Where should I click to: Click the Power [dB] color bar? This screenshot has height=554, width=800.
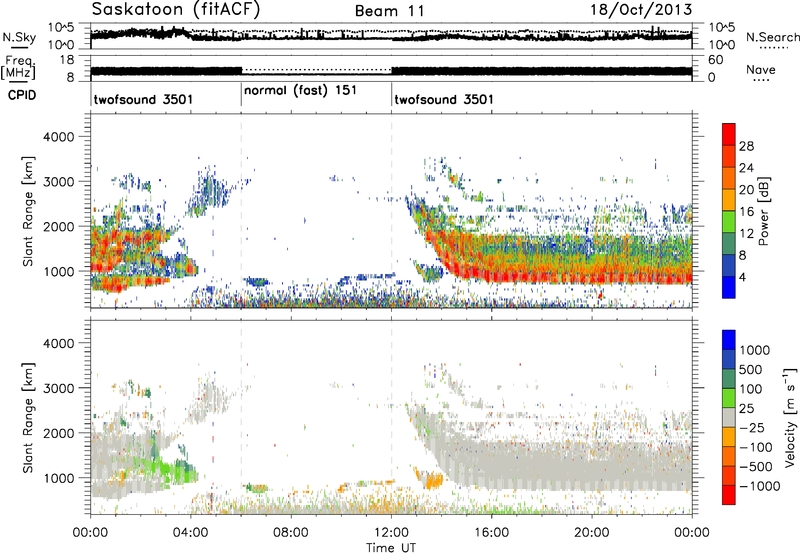point(729,210)
